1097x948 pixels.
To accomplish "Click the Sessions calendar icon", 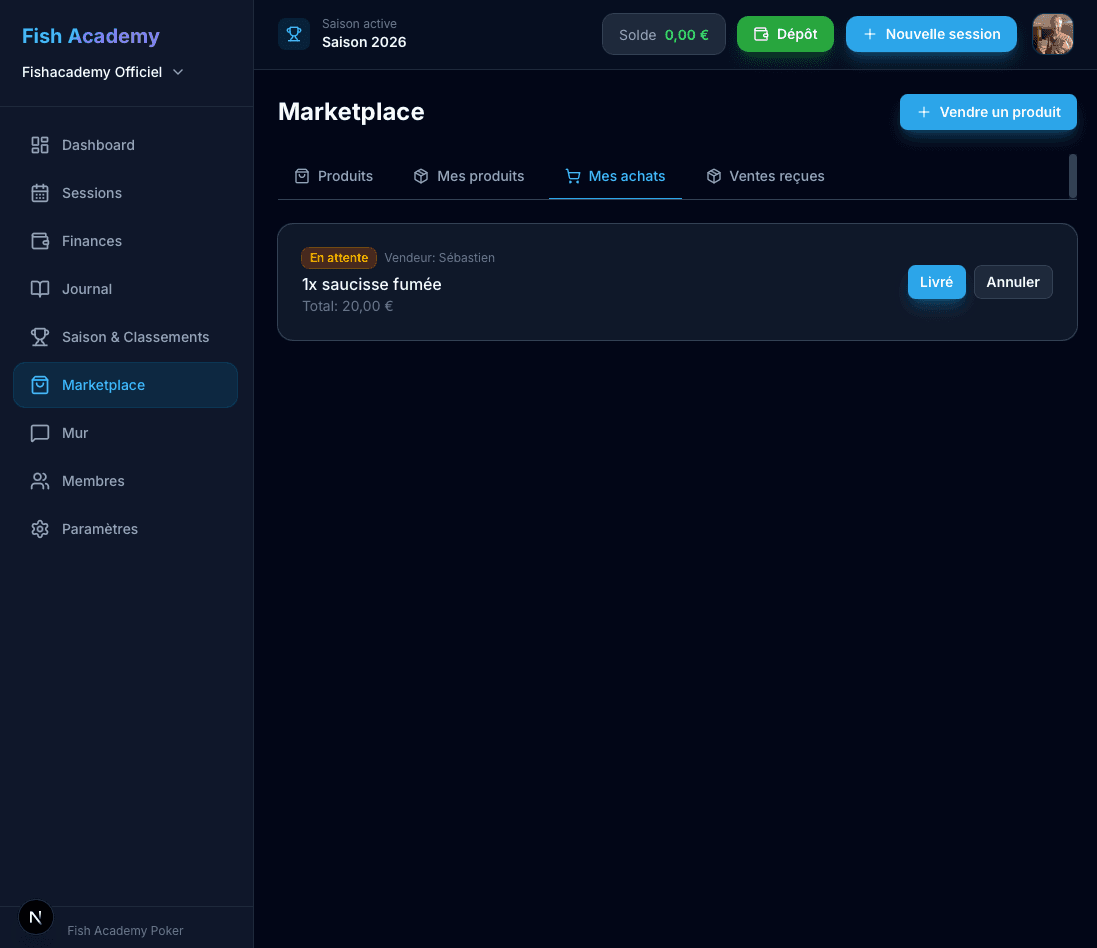I will click(x=40, y=193).
